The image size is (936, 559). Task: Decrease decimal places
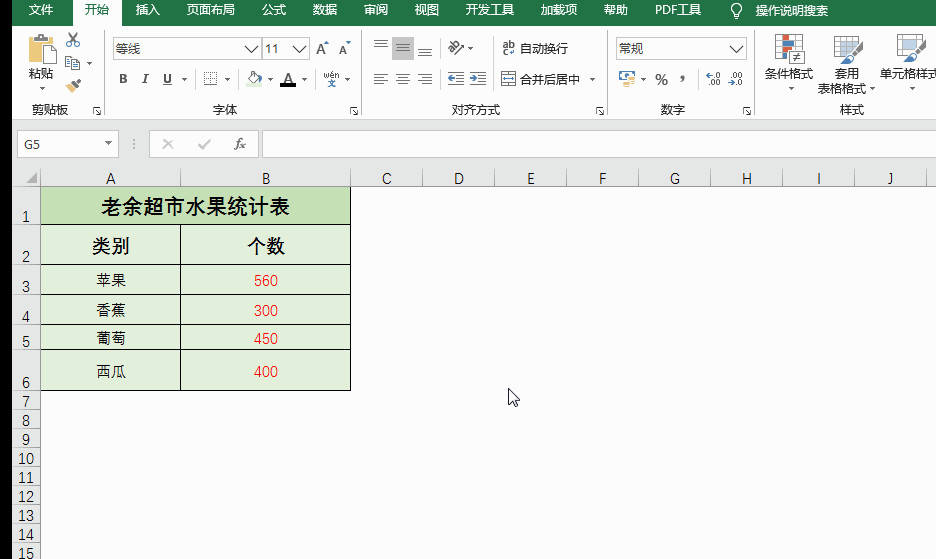click(736, 79)
